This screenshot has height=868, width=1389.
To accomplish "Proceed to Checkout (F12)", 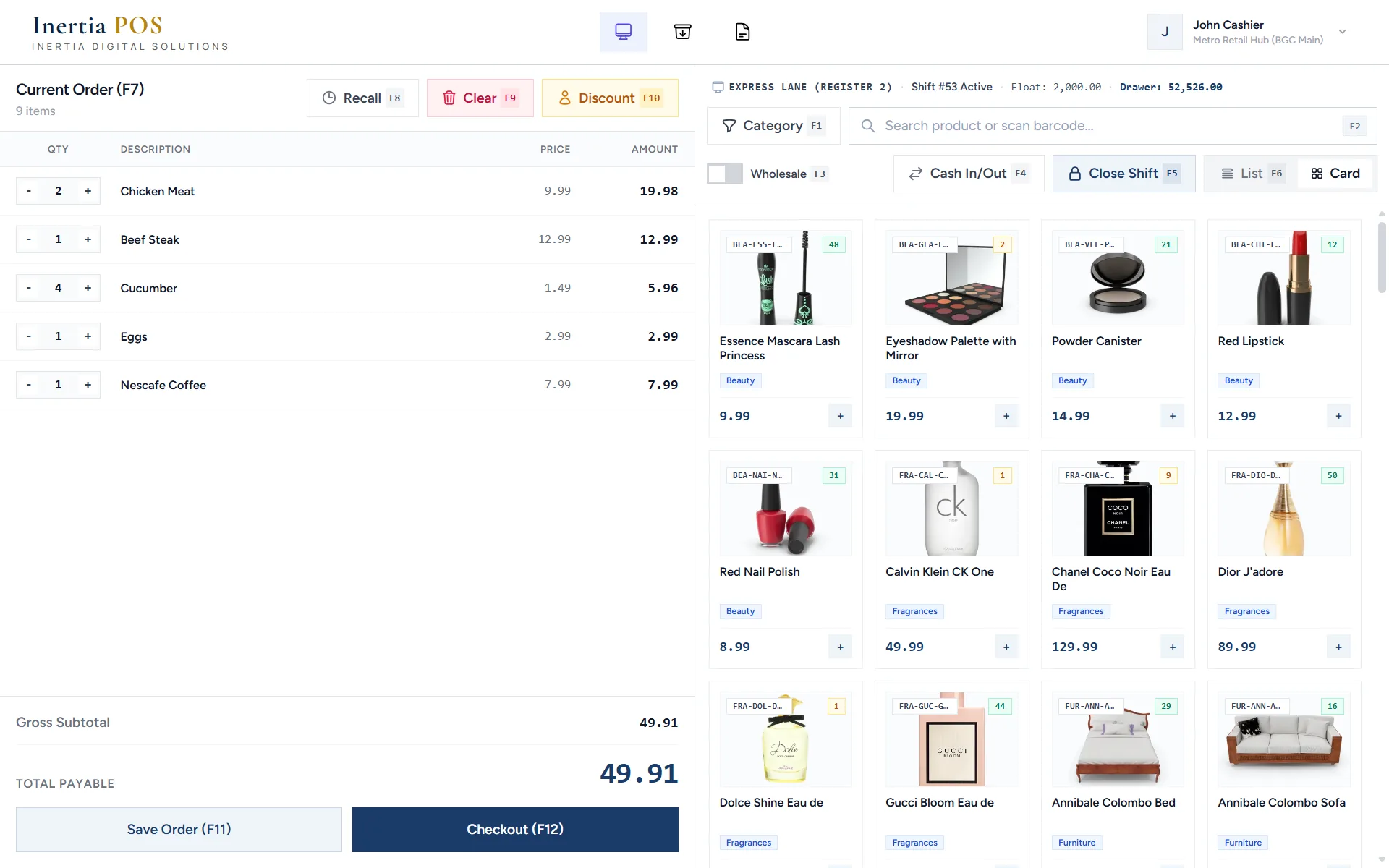I will pos(515,830).
